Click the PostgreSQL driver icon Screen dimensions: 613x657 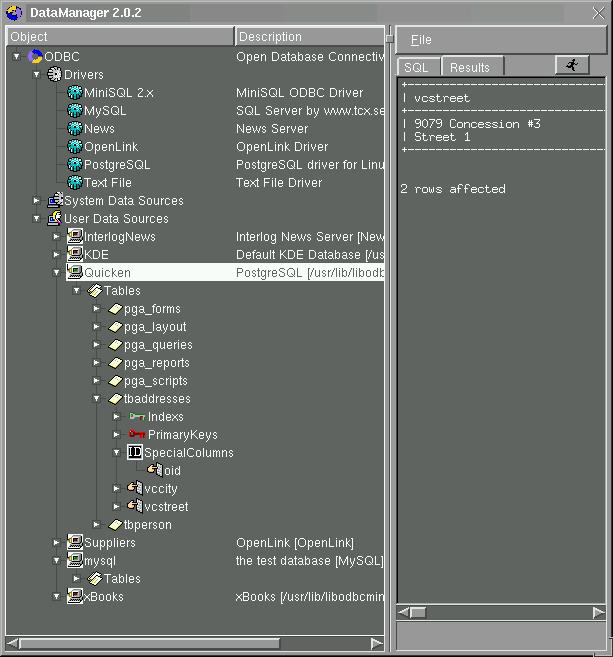(75, 164)
